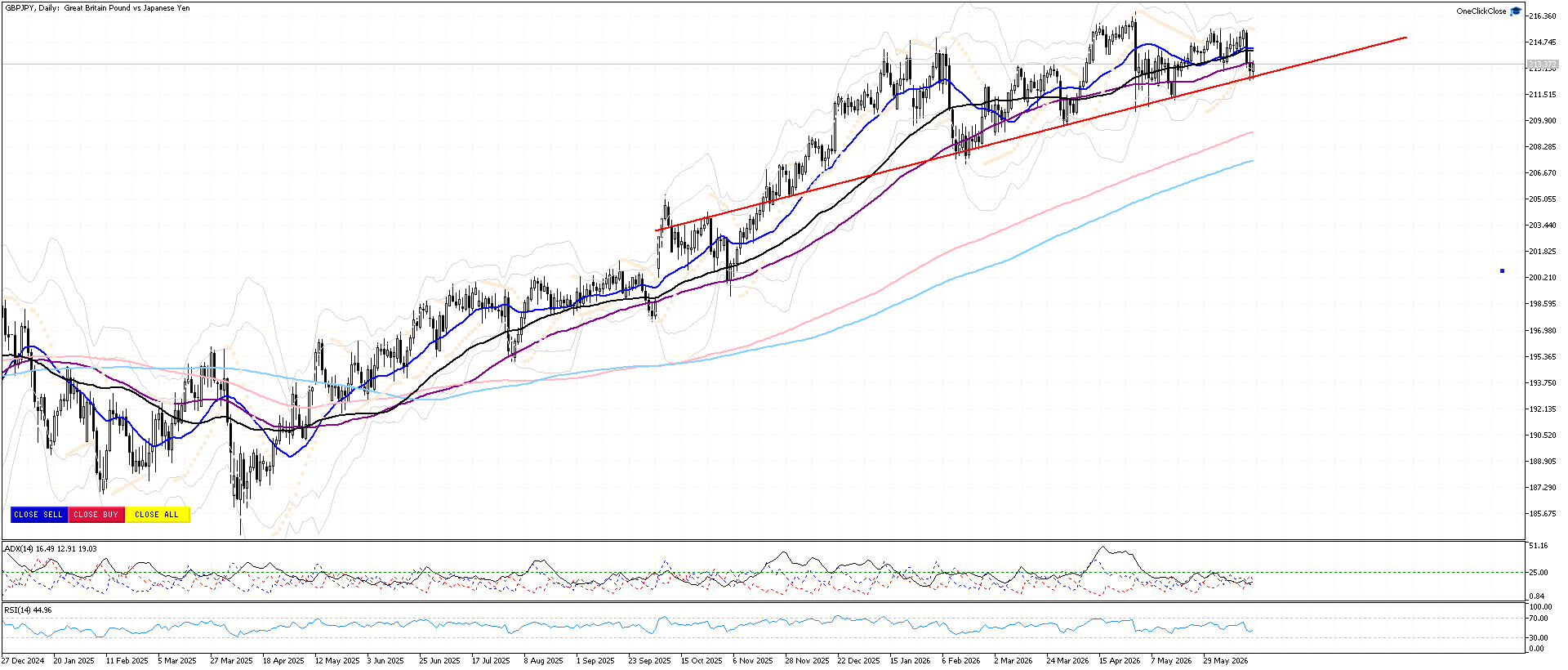Click the 11 Feb 2025 date label
1568x670 pixels.
click(x=127, y=661)
